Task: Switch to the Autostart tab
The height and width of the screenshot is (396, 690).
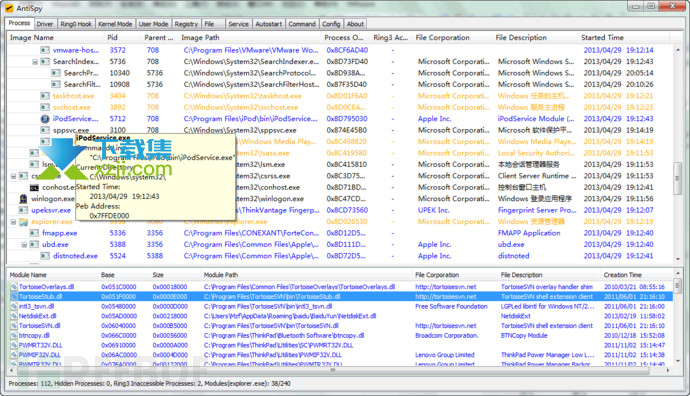Action: click(x=268, y=24)
